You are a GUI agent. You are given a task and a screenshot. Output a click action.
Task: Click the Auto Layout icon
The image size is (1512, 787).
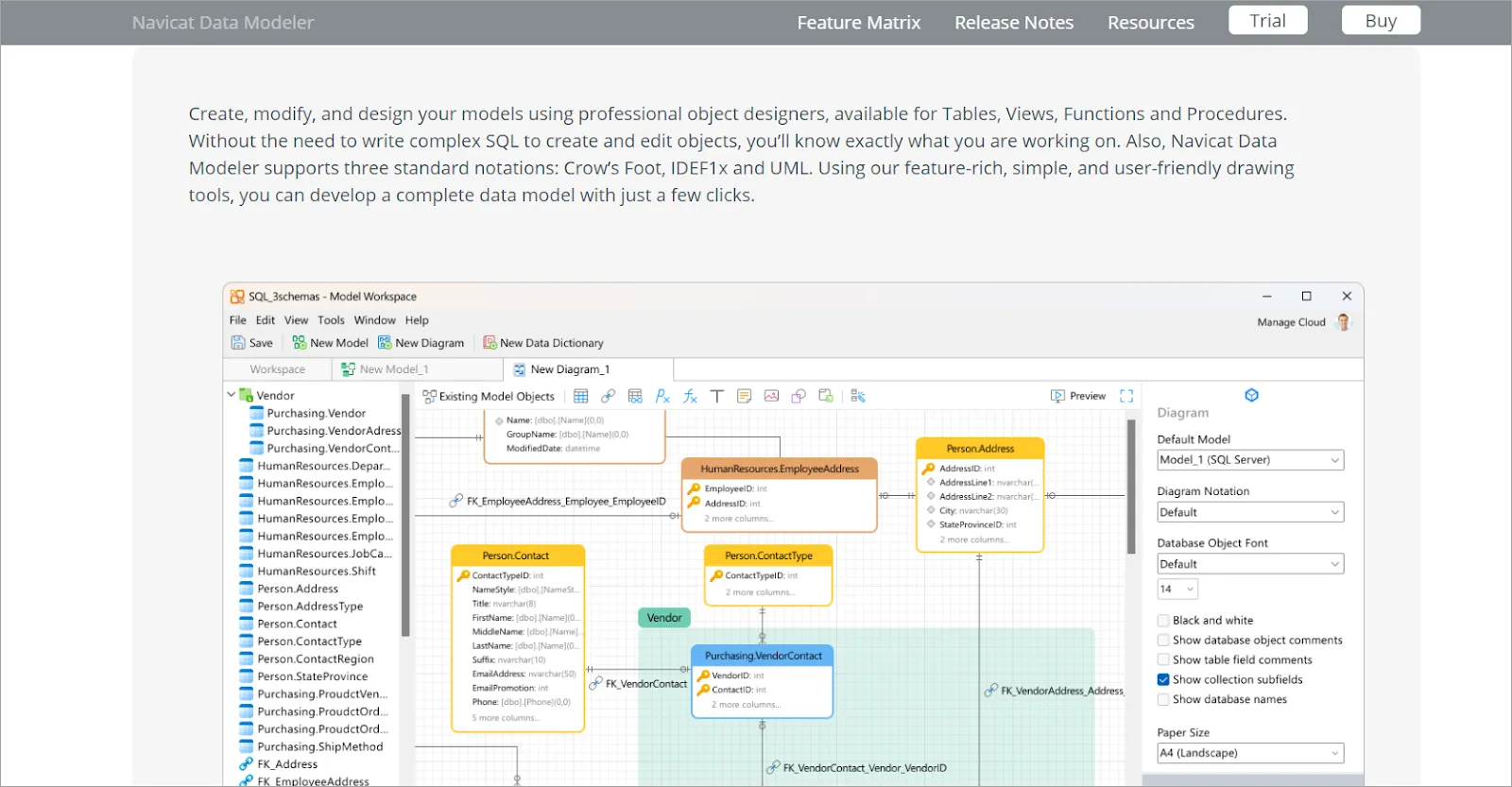(x=858, y=397)
